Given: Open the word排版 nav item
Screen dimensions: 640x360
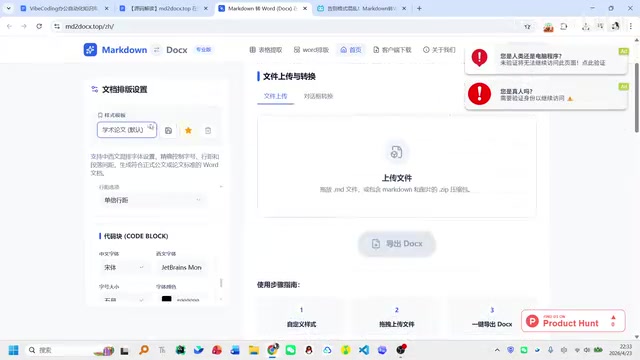Looking at the screenshot, I should (x=311, y=50).
